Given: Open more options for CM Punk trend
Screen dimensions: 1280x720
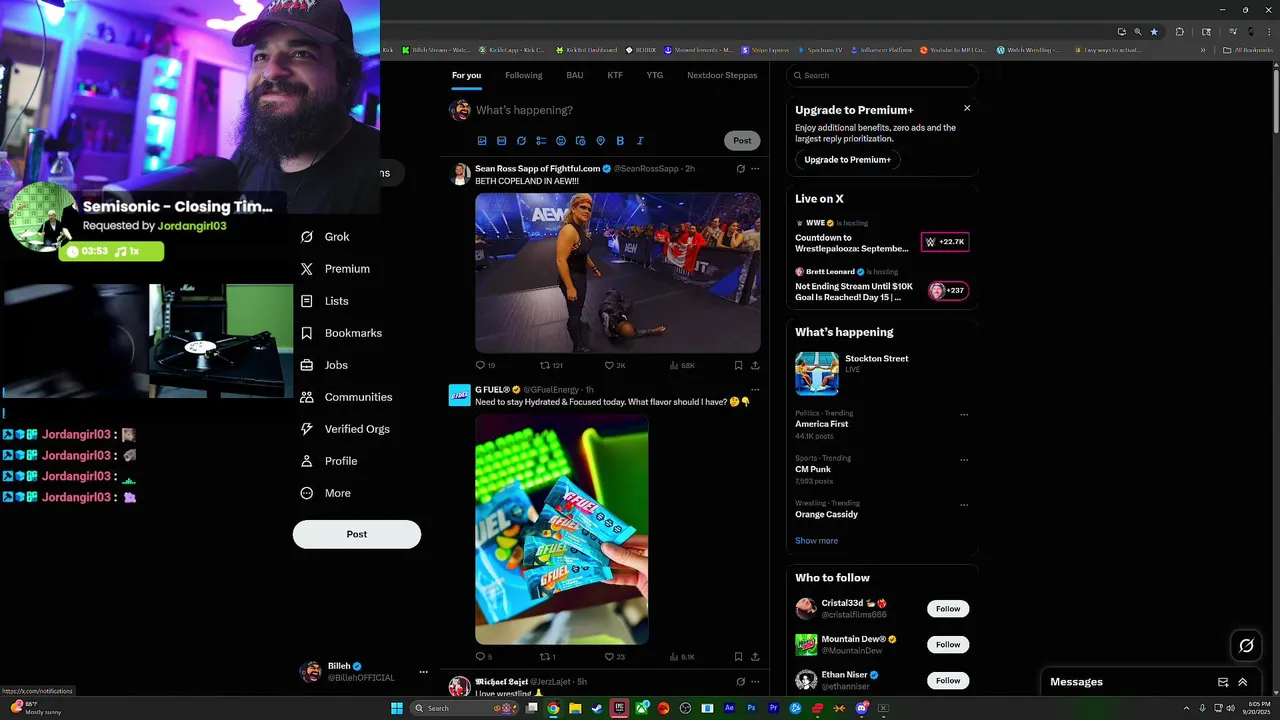Looking at the screenshot, I should tap(964, 460).
